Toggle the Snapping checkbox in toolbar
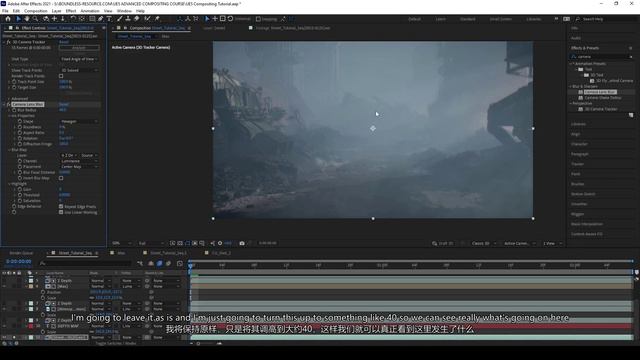This screenshot has width=640, height=360. click(258, 19)
